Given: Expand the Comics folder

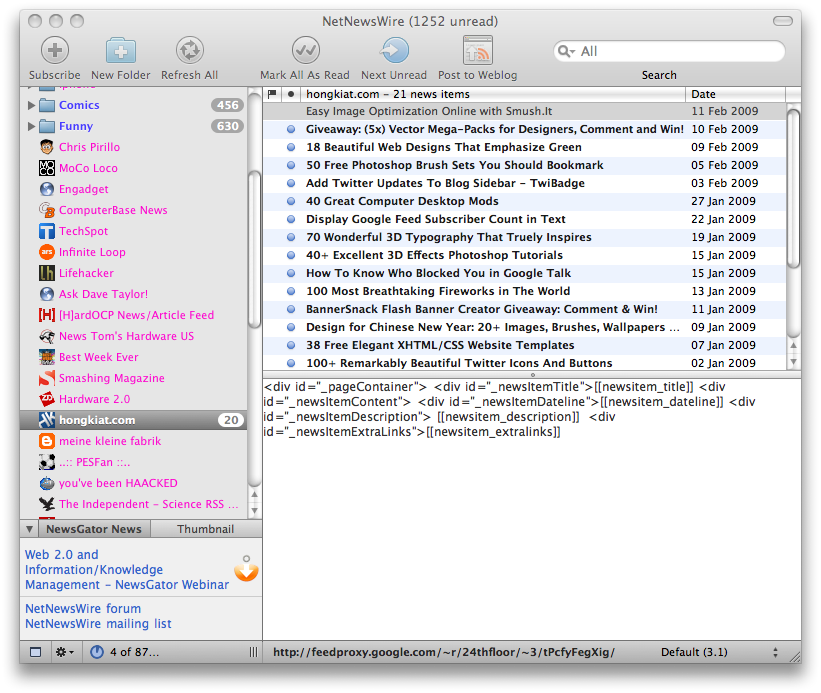Looking at the screenshot, I should pyautogui.click(x=31, y=105).
